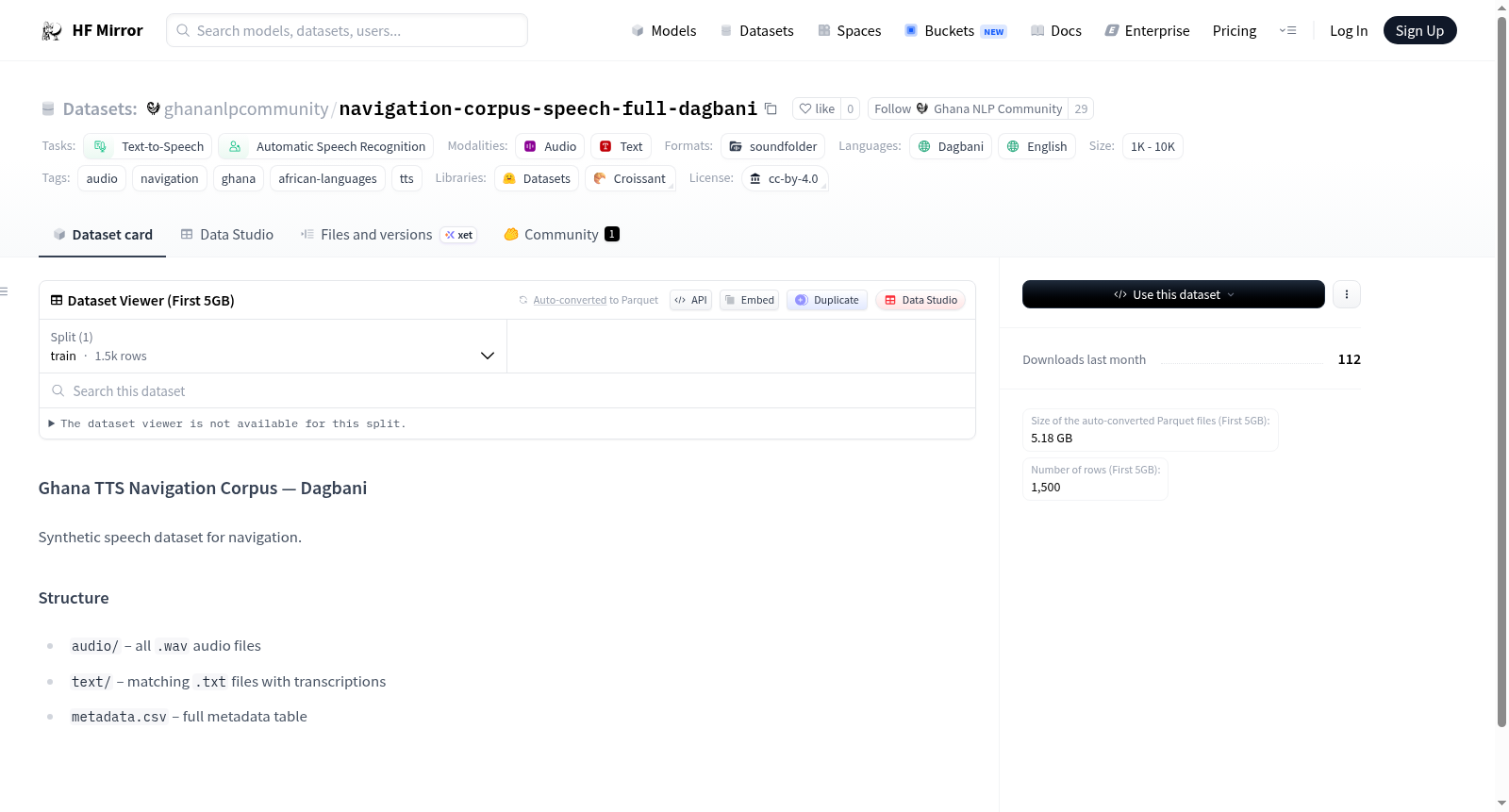This screenshot has height=812, width=1509.
Task: Click the Dagbani language tag
Action: (x=951, y=146)
